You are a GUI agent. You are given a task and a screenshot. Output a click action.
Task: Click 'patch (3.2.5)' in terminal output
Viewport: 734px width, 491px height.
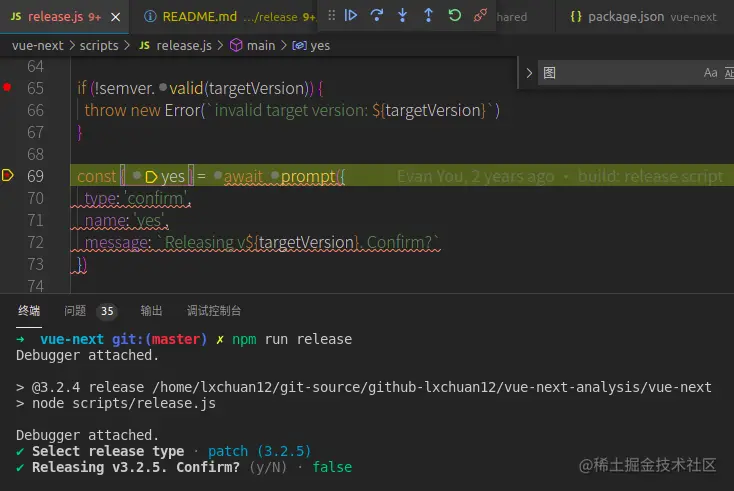point(259,451)
